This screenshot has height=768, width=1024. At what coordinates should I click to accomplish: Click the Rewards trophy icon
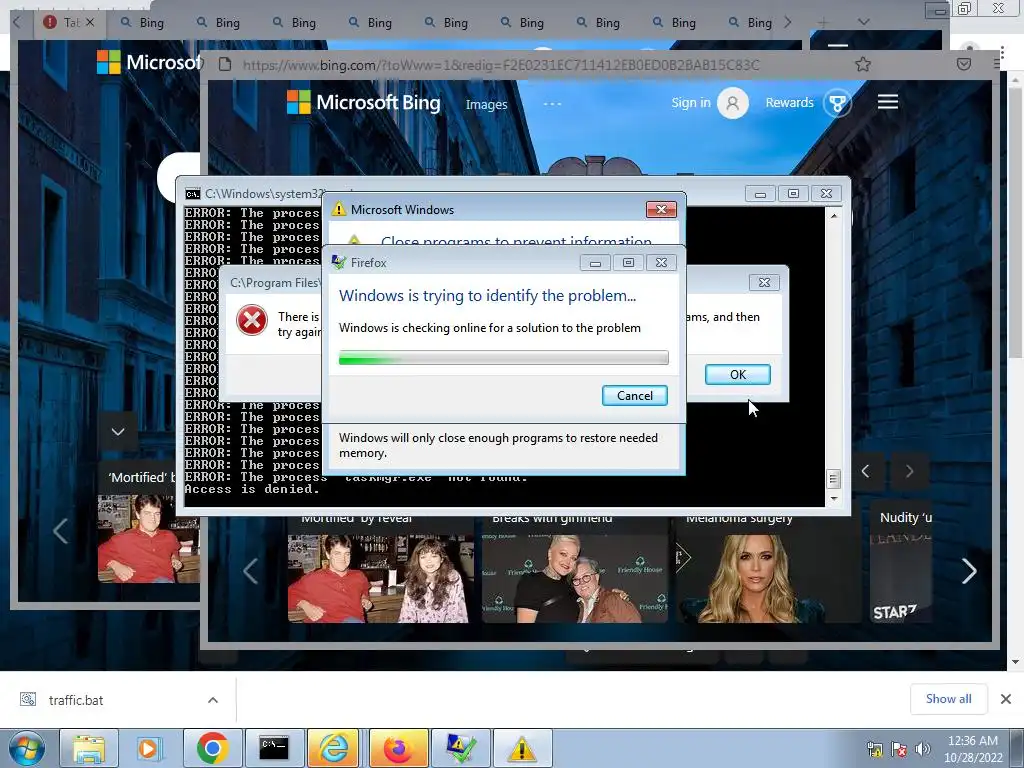pyautogui.click(x=837, y=103)
